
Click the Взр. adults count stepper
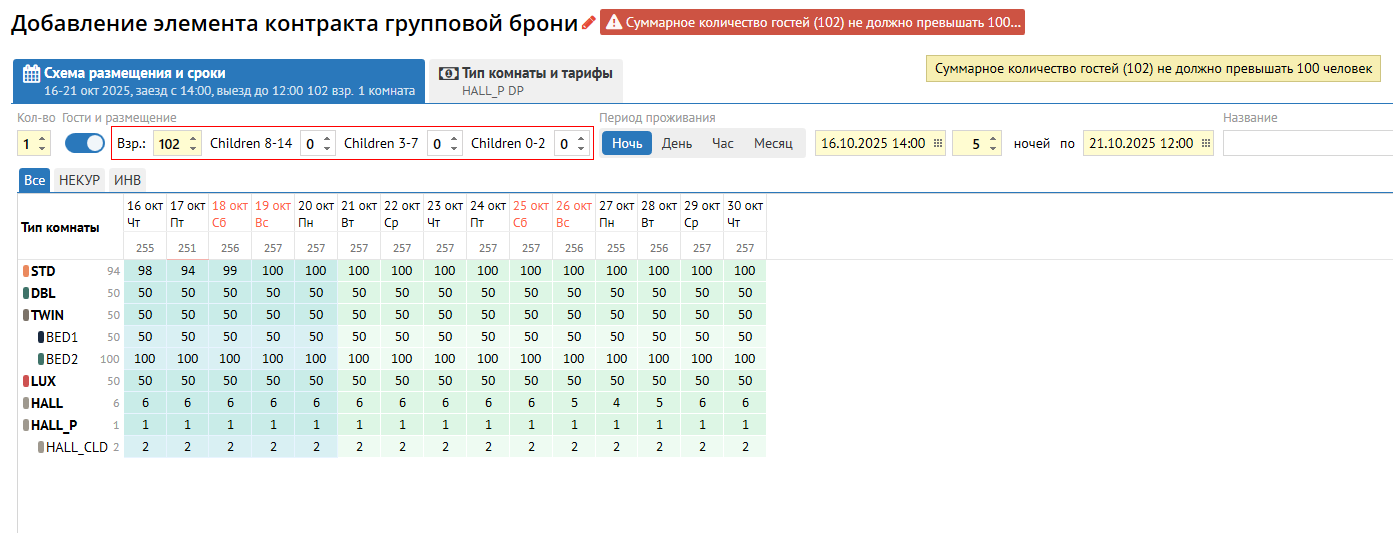178,143
